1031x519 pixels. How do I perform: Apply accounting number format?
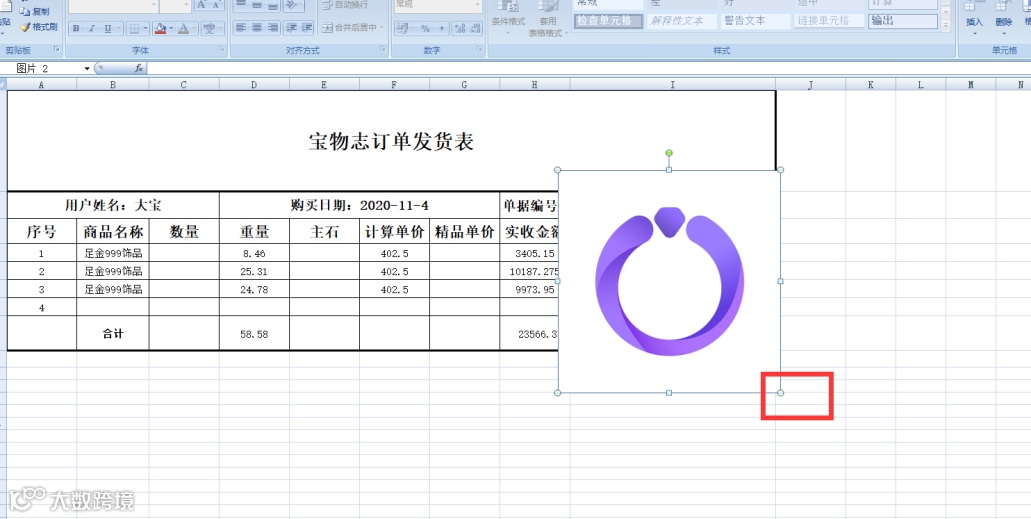coord(402,29)
